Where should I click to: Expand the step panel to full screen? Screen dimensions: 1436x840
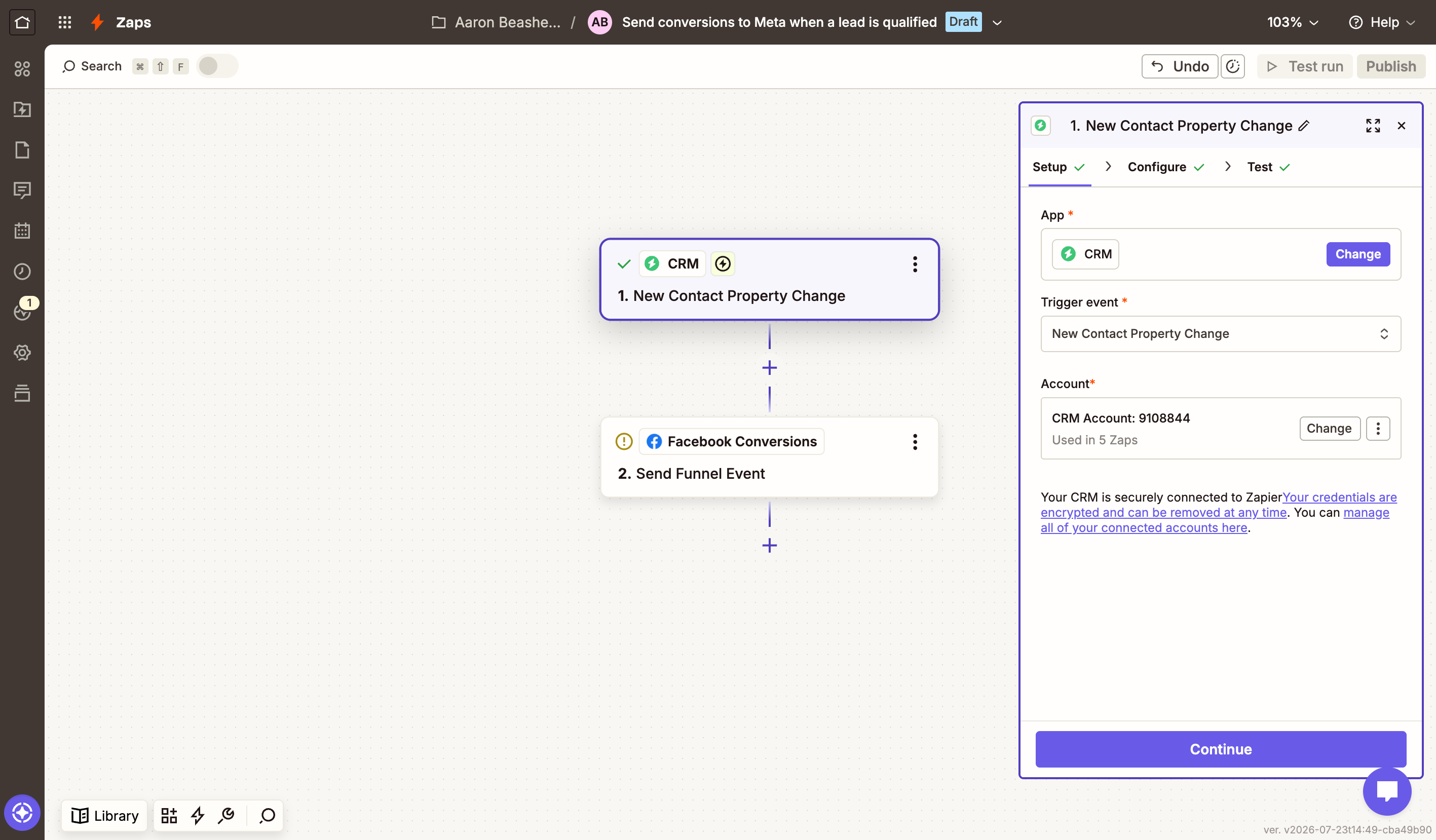click(x=1373, y=126)
